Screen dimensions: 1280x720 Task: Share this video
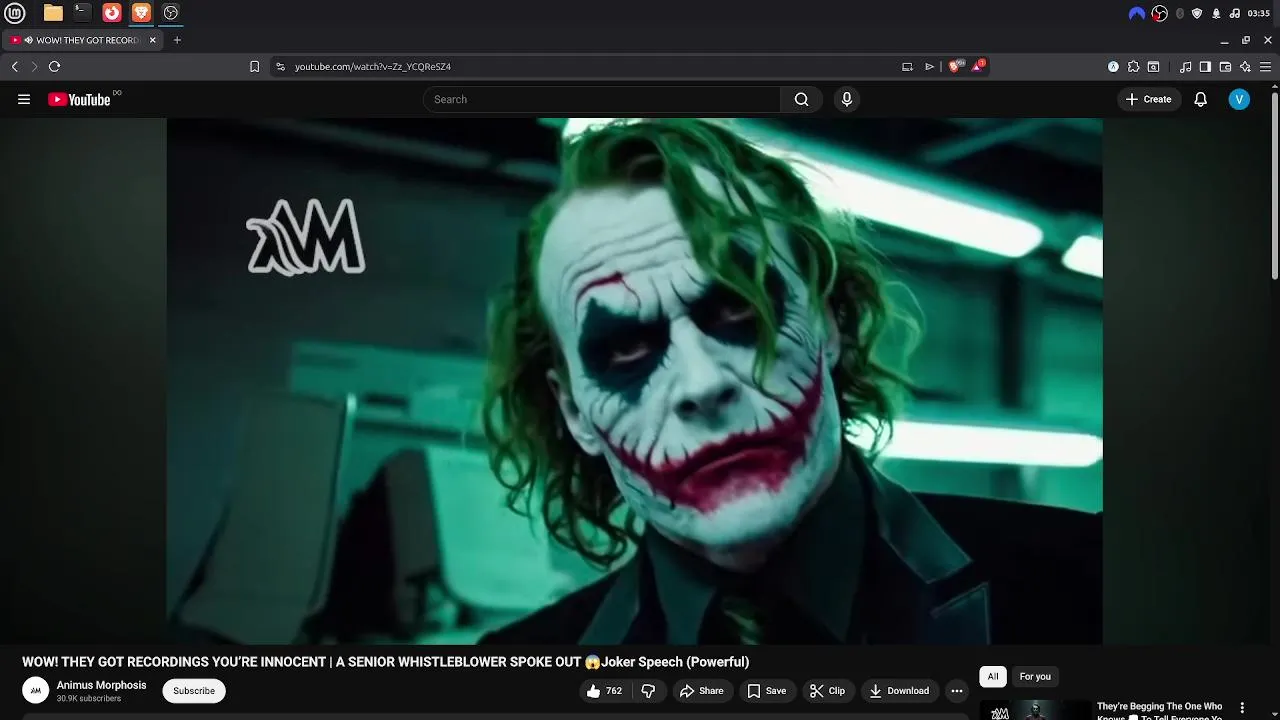tap(701, 691)
